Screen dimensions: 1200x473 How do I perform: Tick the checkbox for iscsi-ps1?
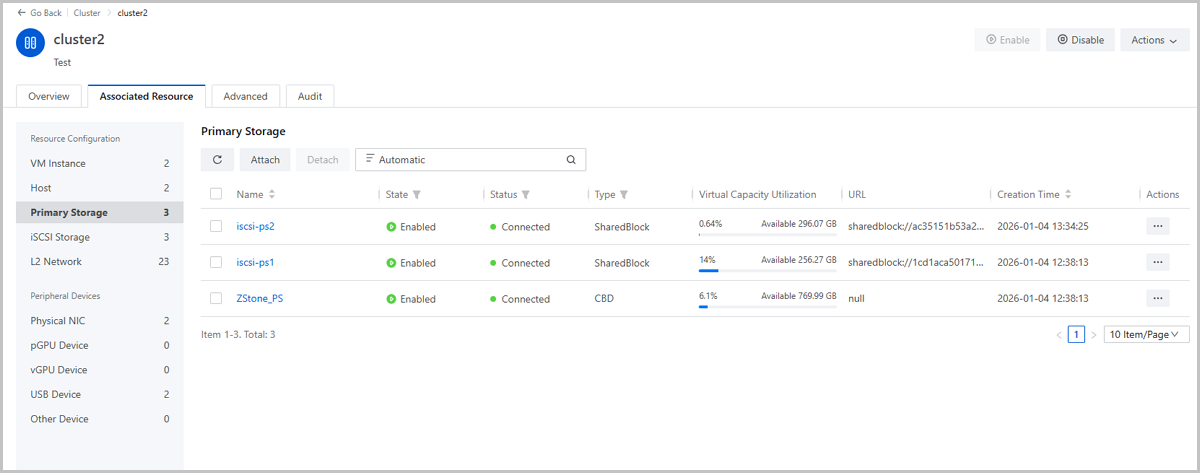coord(216,263)
